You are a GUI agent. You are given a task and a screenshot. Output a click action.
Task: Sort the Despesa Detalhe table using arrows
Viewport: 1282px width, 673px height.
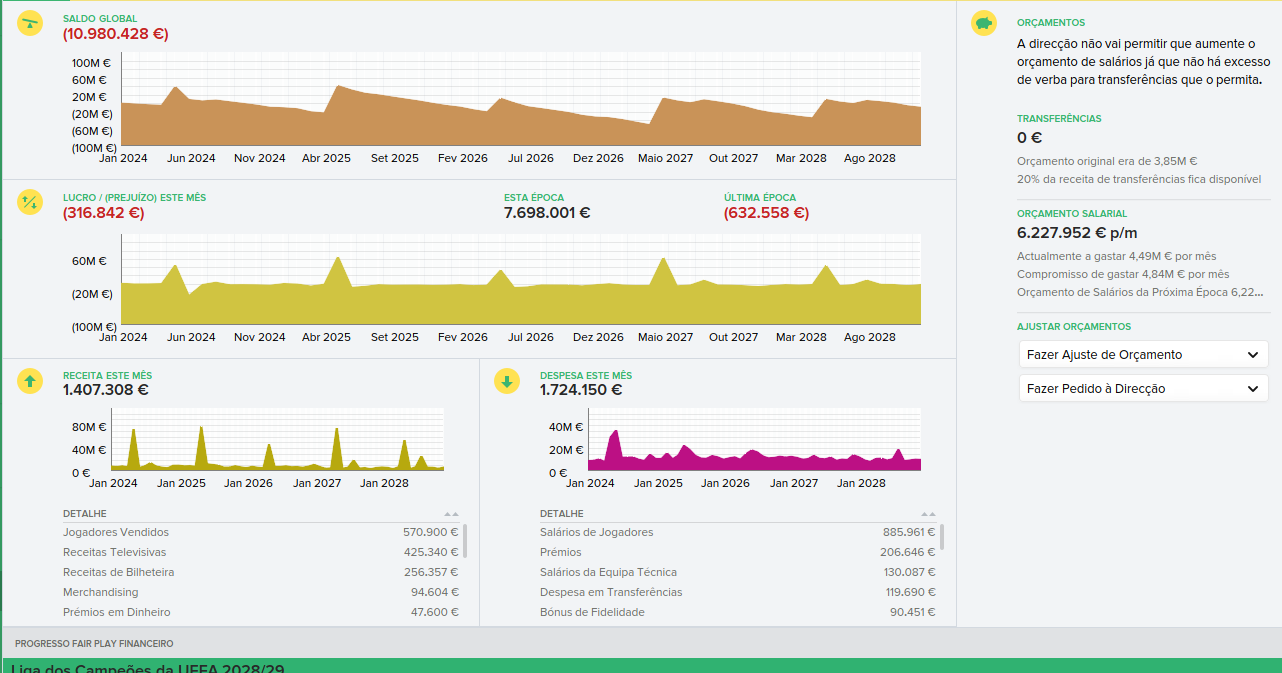point(928,514)
